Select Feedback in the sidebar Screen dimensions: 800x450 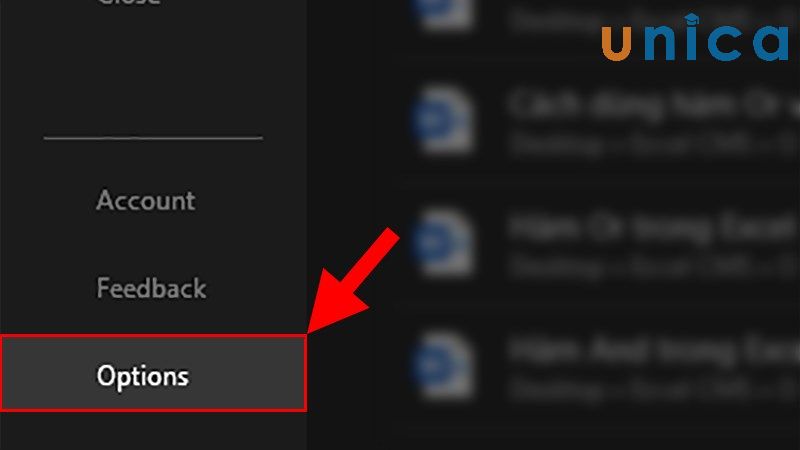coord(151,288)
